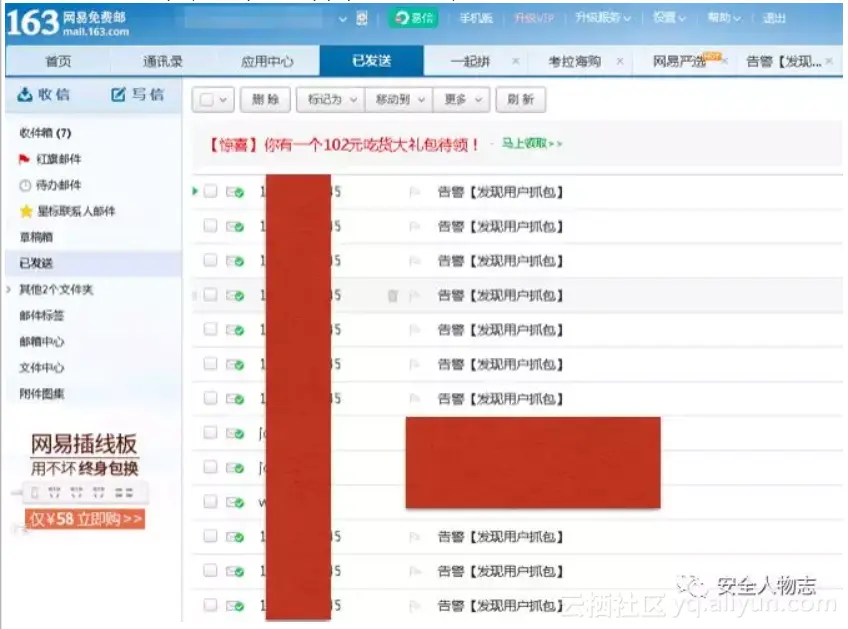
Task: Click the phone icon beside account dropdown
Action: [x=362, y=18]
